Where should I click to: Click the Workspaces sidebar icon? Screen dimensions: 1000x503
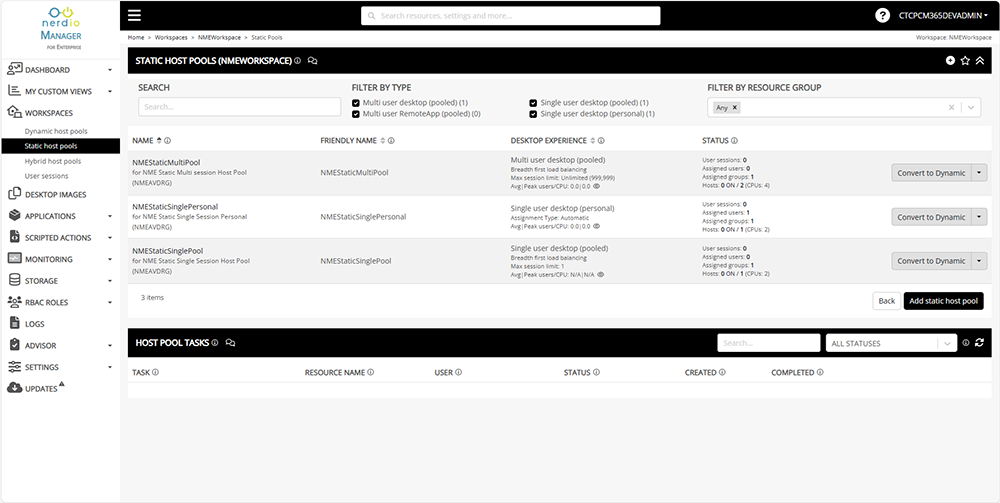pos(15,112)
